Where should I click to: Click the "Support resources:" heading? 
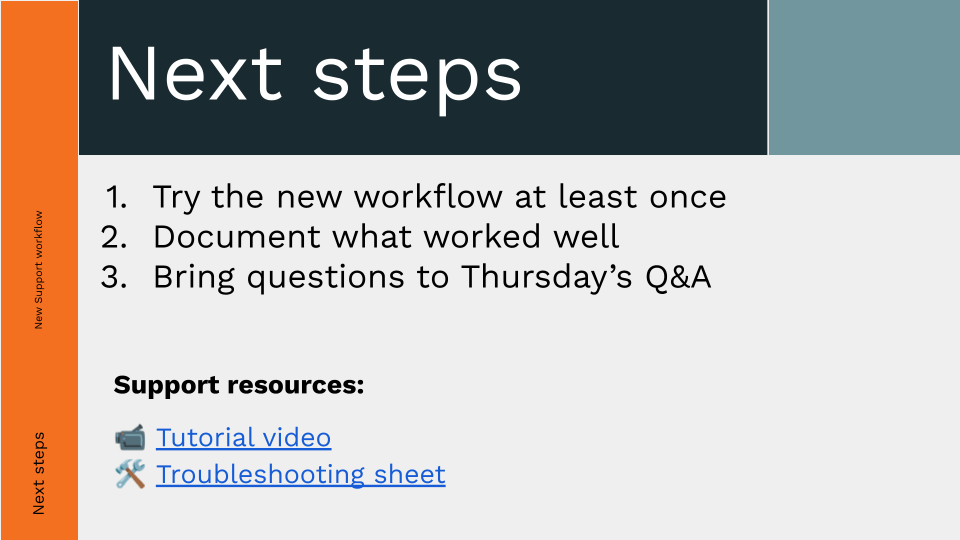point(238,385)
